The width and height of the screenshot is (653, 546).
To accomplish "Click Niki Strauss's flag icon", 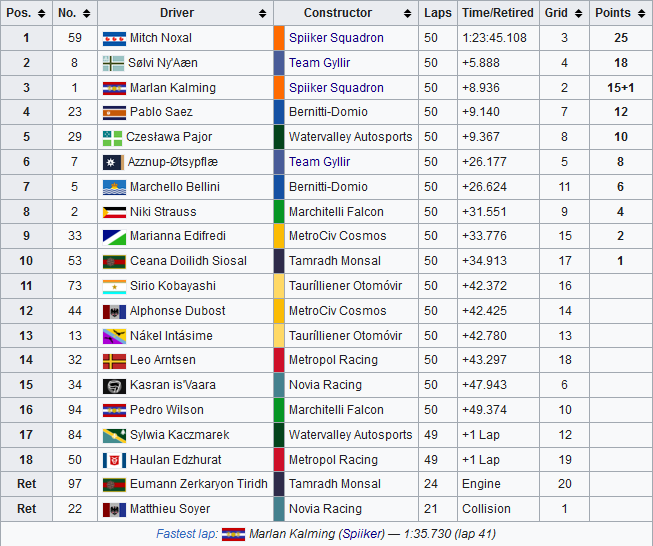I will [x=114, y=212].
